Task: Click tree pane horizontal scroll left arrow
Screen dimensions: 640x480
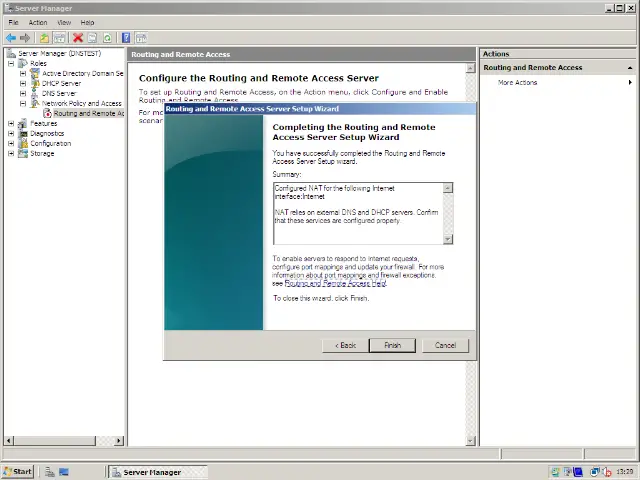Action: coord(9,441)
